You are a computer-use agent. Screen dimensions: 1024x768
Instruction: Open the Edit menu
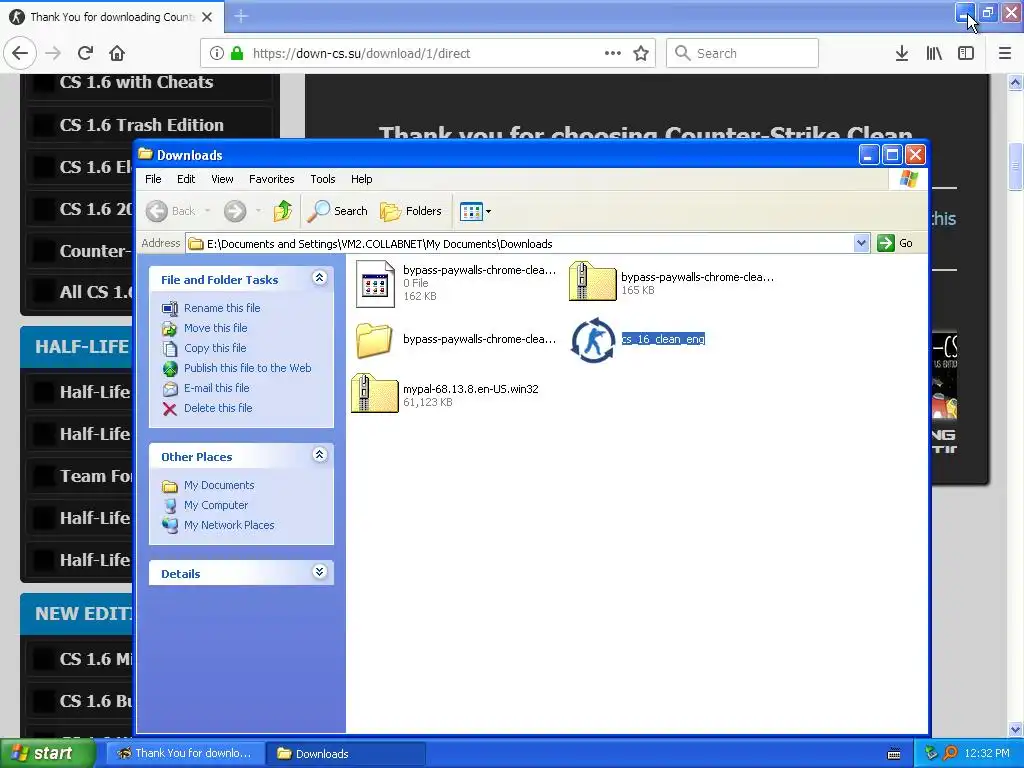click(186, 179)
